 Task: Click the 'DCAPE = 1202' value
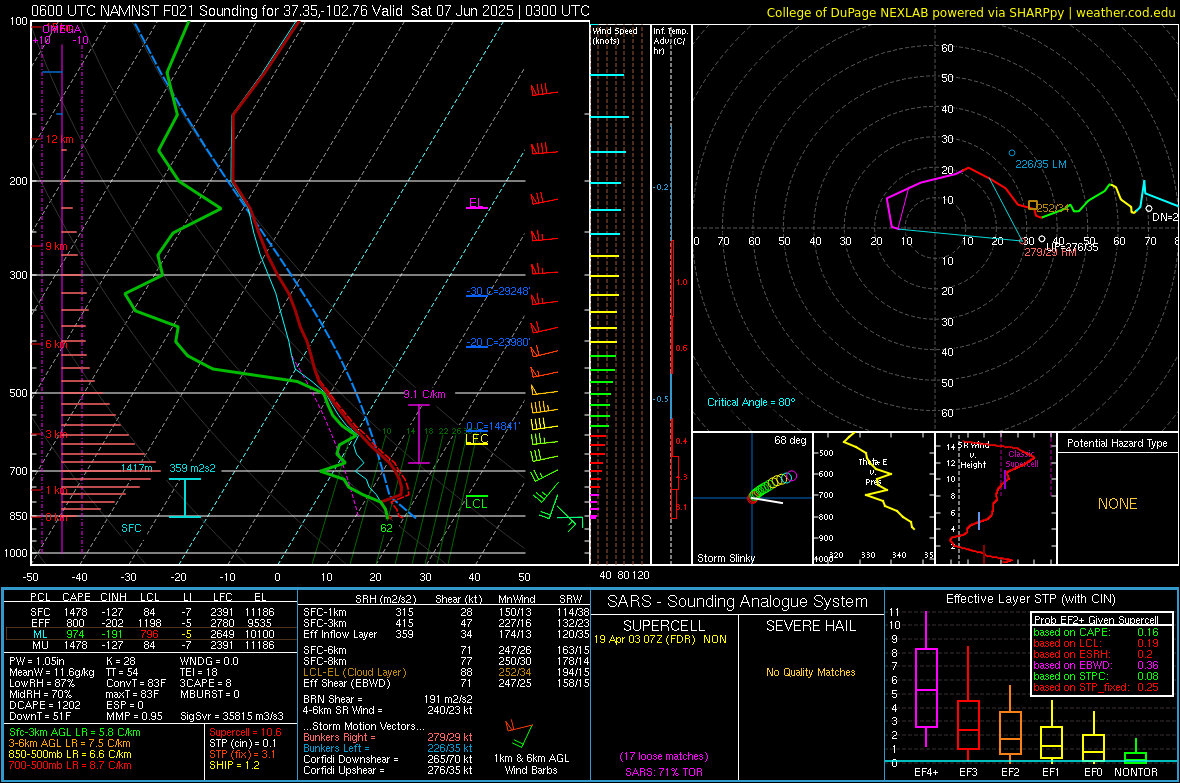[44, 705]
